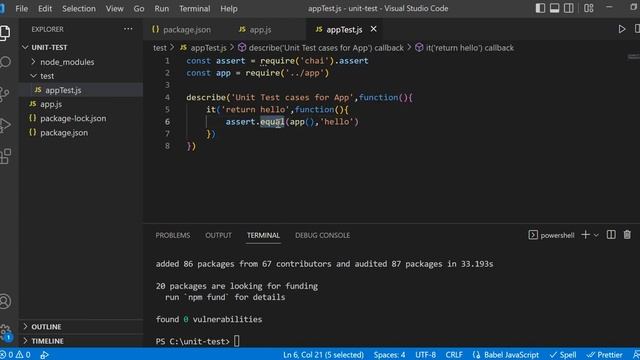
Task: Kill terminal with trash icon
Action: click(627, 235)
